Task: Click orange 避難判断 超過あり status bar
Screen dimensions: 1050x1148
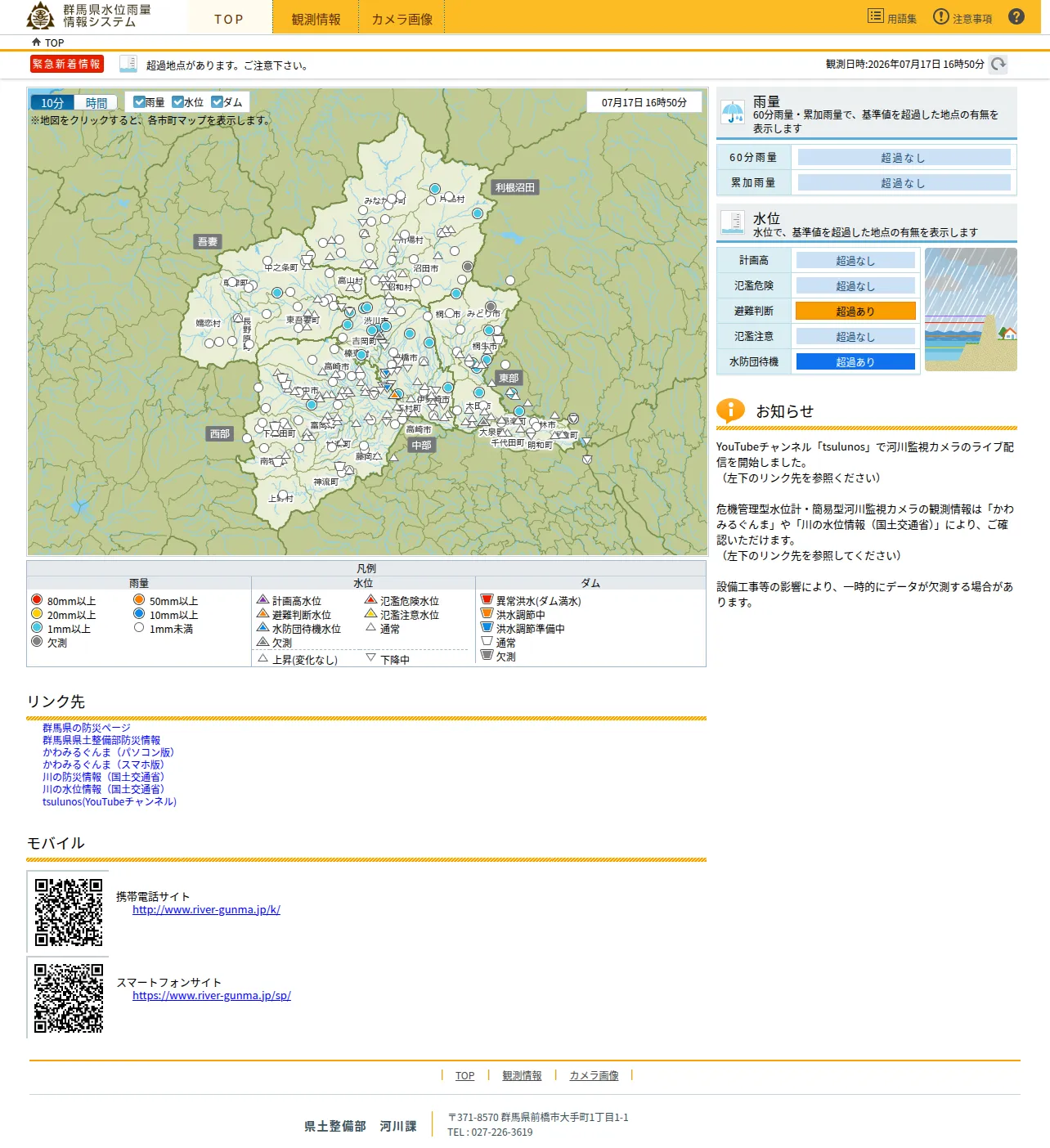Action: (x=855, y=311)
